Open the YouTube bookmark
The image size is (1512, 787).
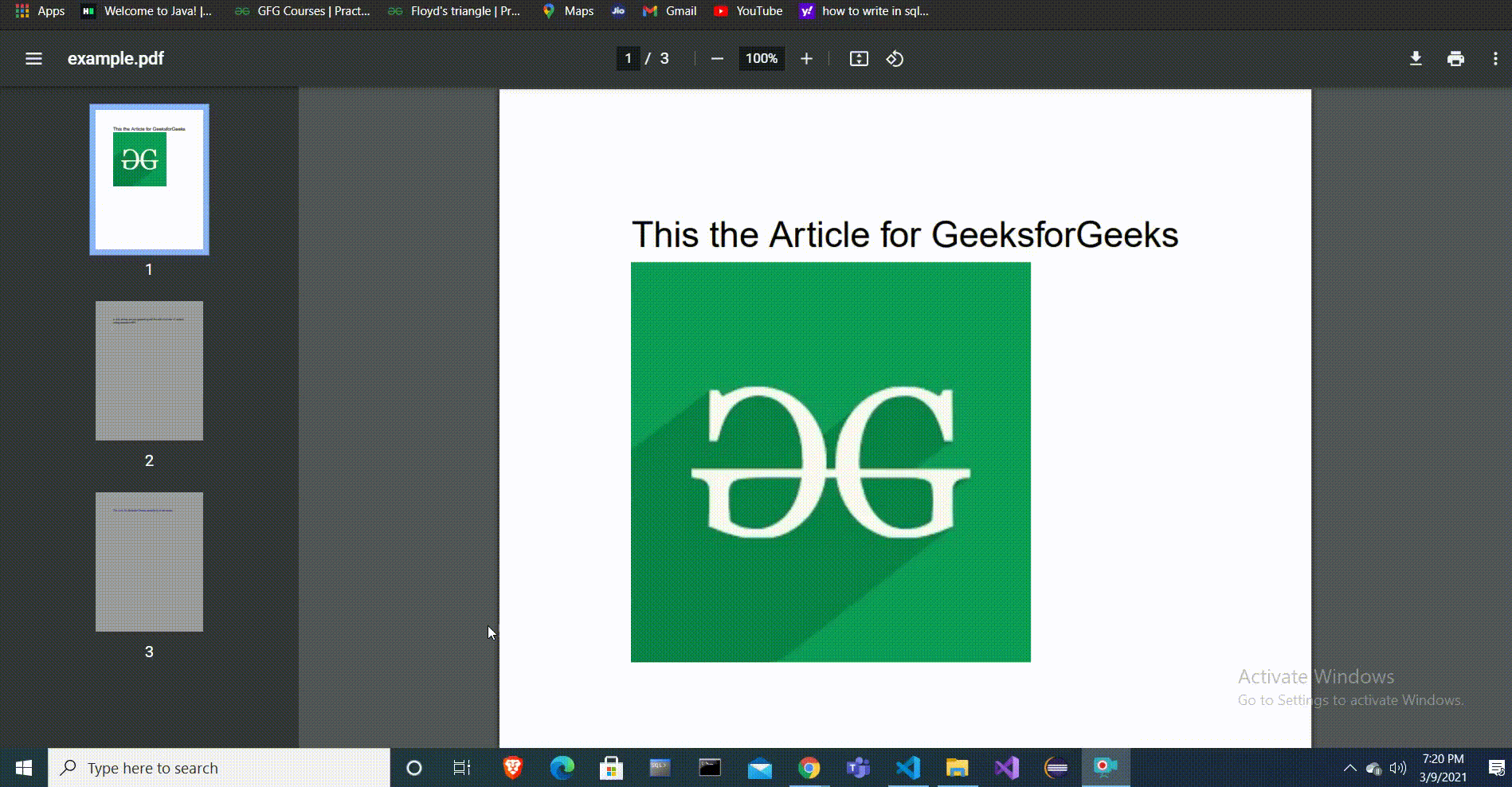point(747,11)
